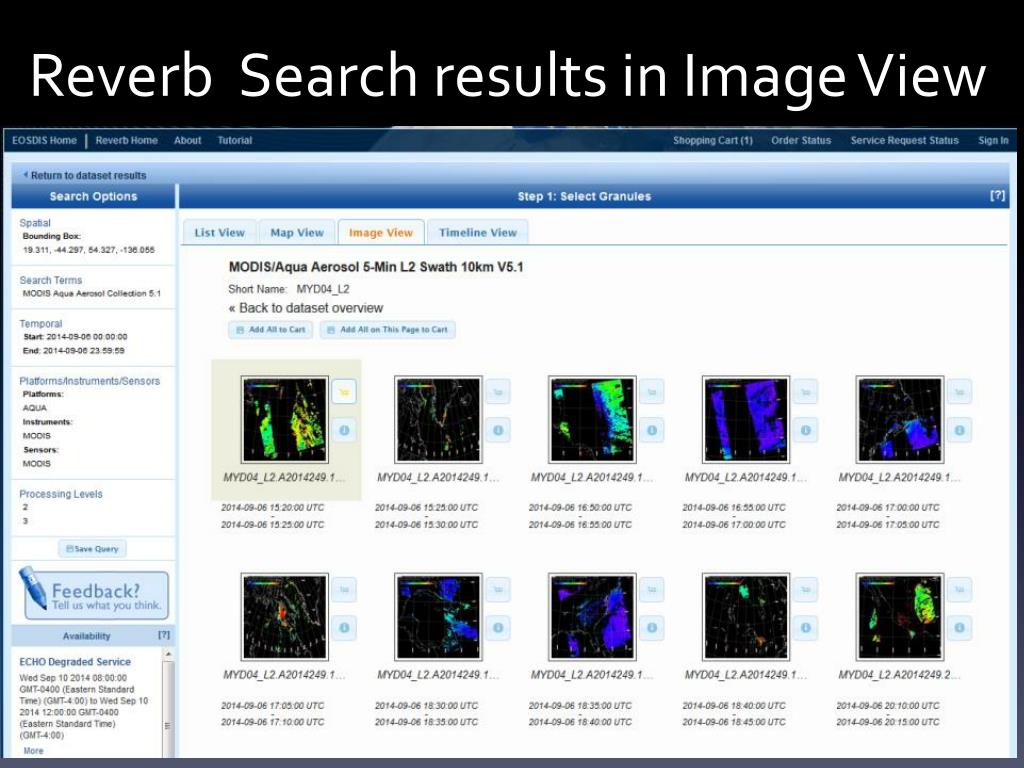Open the Search Terms option

tap(50, 280)
